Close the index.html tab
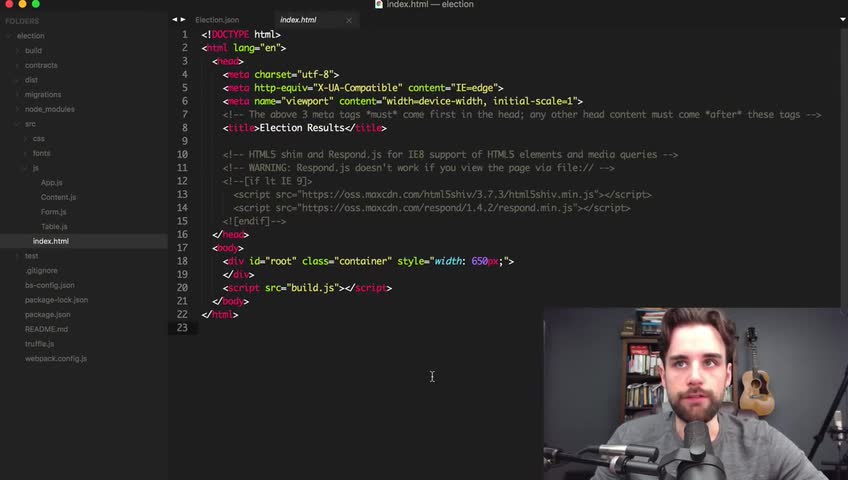The image size is (848, 480). 349,21
